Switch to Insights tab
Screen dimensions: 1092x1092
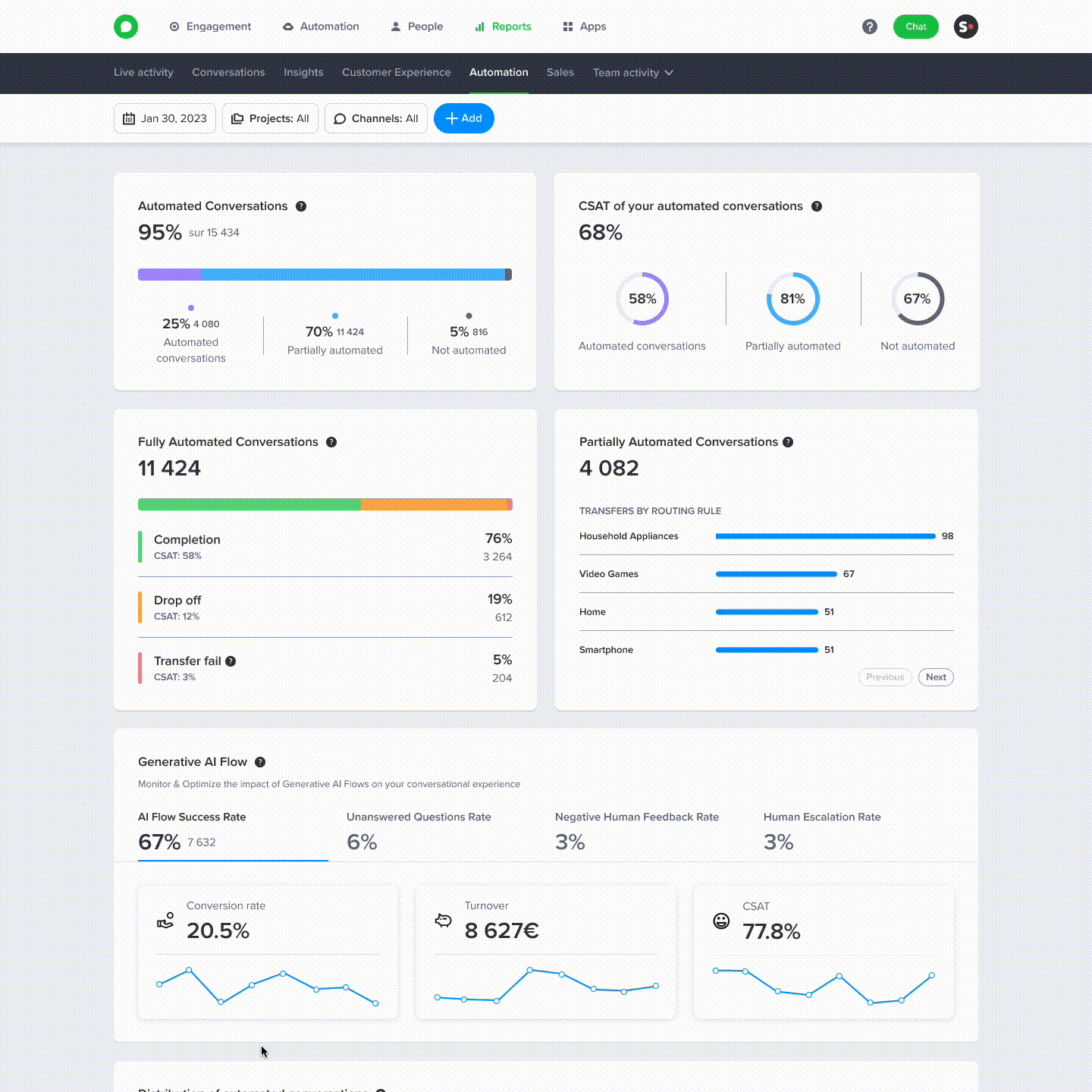pos(303,73)
